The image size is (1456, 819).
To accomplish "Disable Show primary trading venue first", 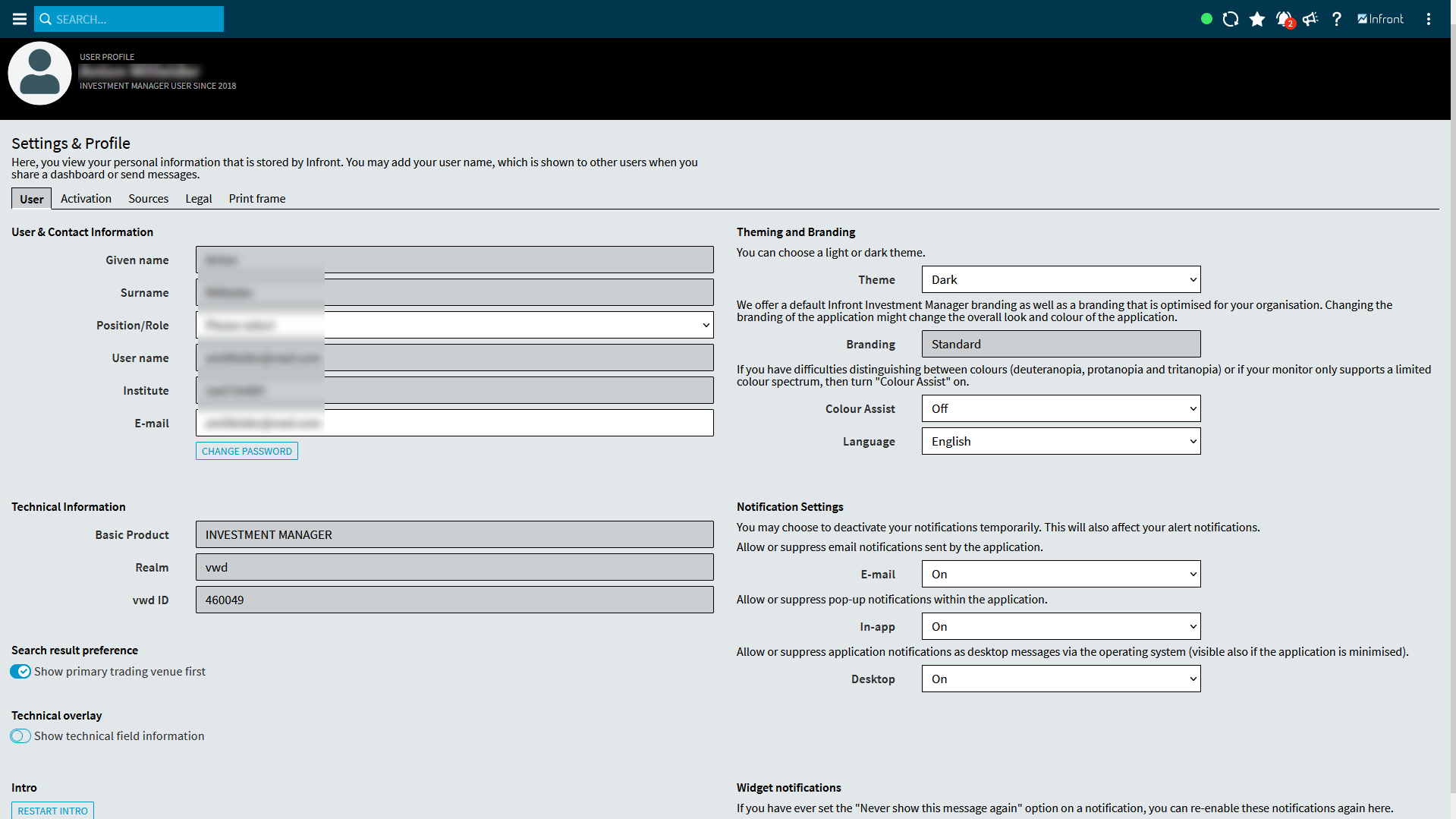I will (x=20, y=672).
